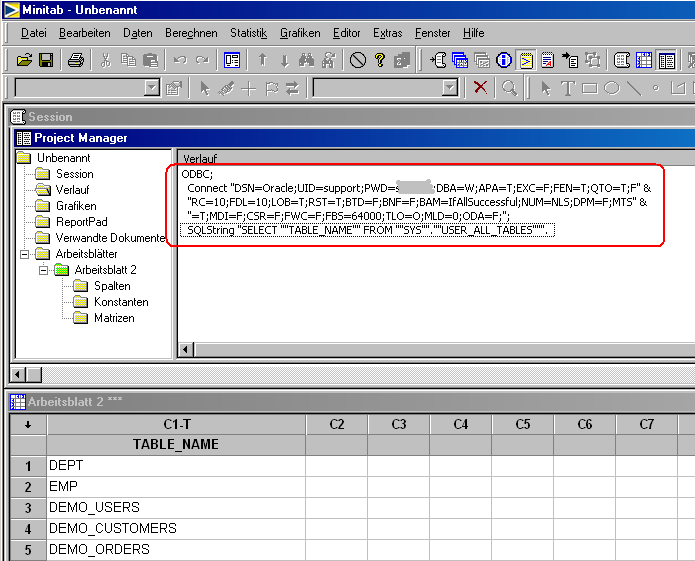Activate the current data window grid icon
Image resolution: width=695 pixels, height=561 pixels.
(x=644, y=60)
